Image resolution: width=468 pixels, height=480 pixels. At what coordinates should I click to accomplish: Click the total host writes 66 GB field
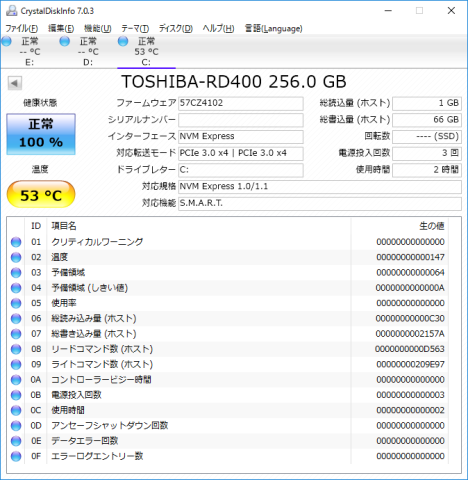[427, 120]
